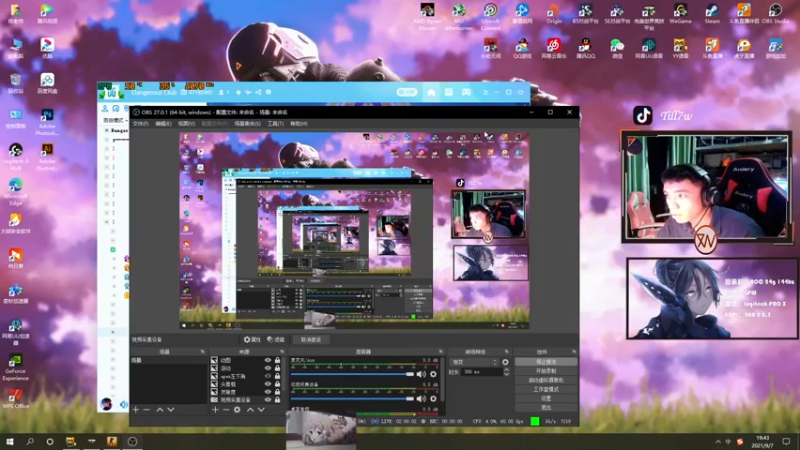Click speaker icon at Dangerous Club window bottom
800x450 pixels.
point(123,405)
